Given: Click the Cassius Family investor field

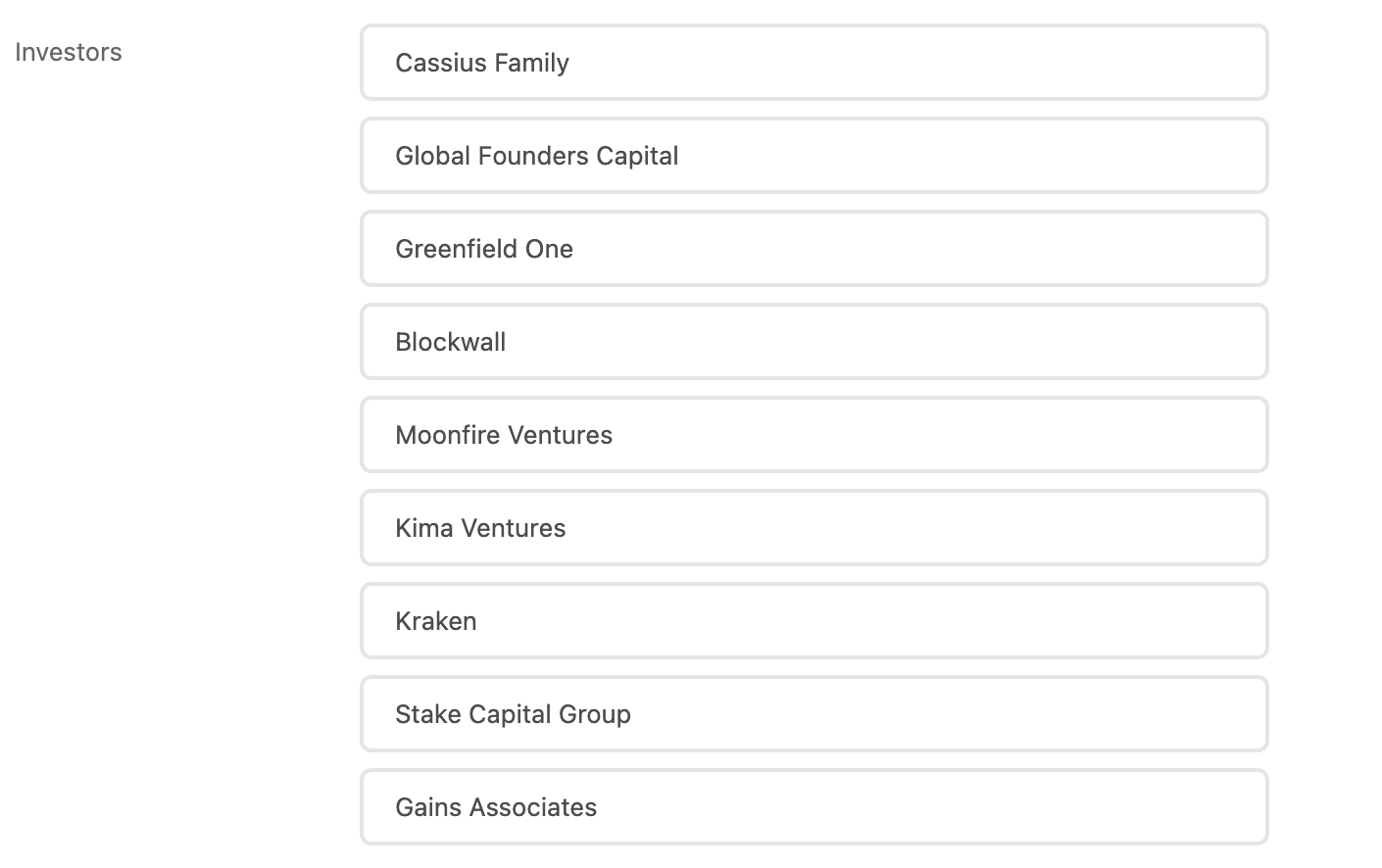Looking at the screenshot, I should (814, 63).
